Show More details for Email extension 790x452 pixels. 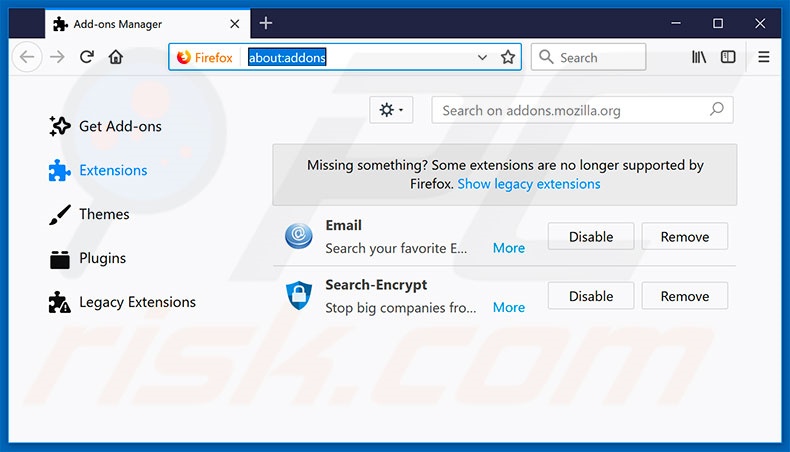point(509,248)
